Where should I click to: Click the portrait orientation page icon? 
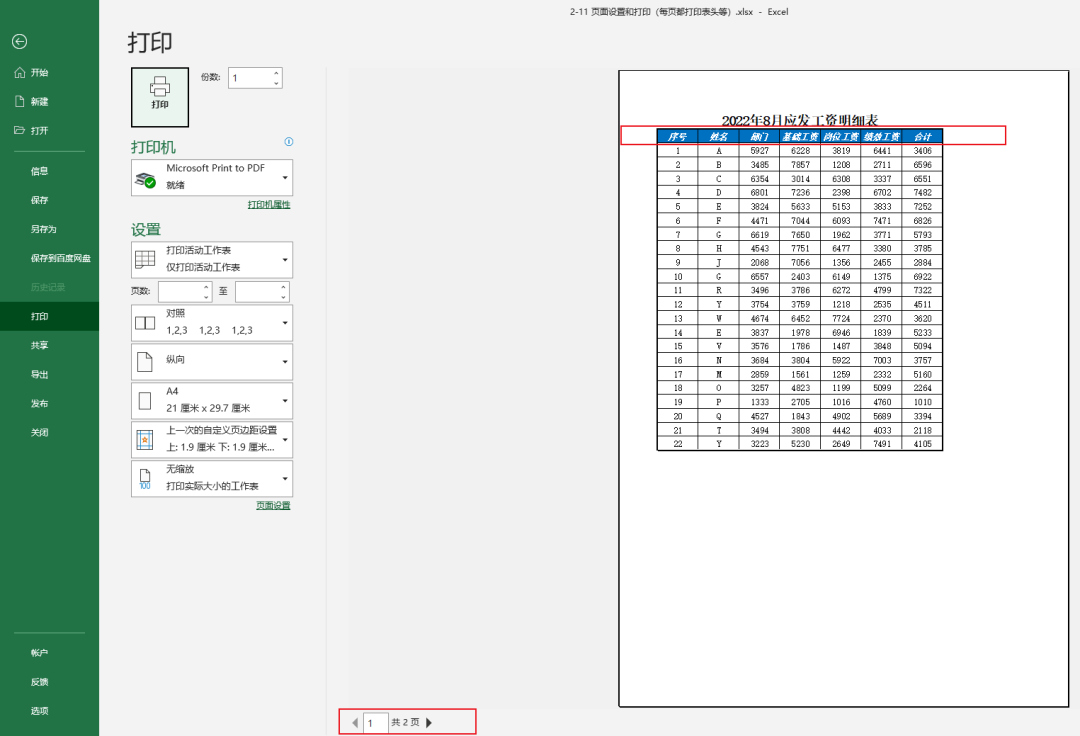pos(145,362)
